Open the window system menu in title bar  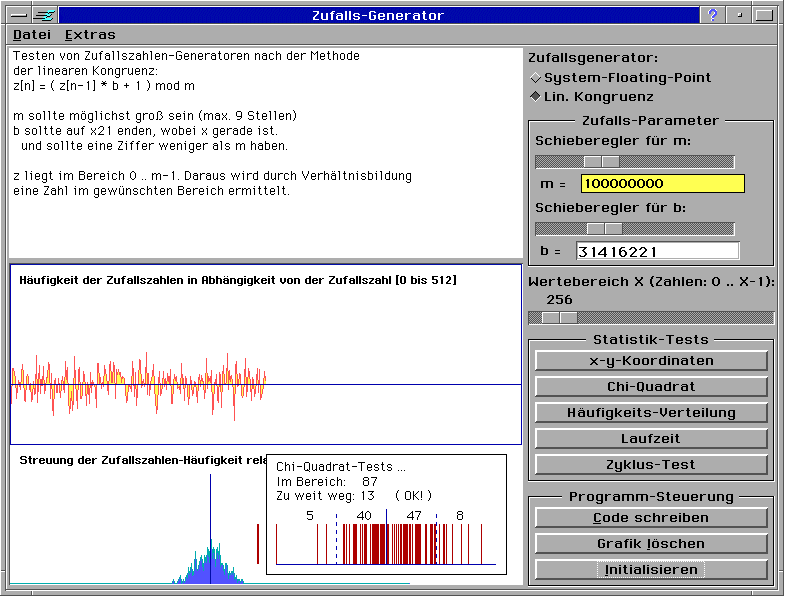tap(13, 15)
